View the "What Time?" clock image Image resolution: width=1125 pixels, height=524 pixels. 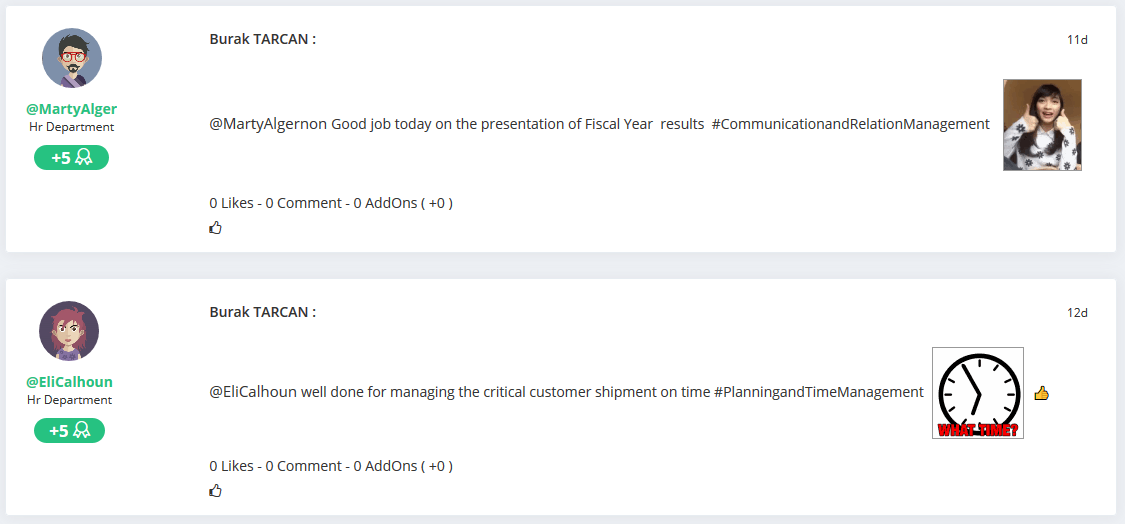pos(977,393)
